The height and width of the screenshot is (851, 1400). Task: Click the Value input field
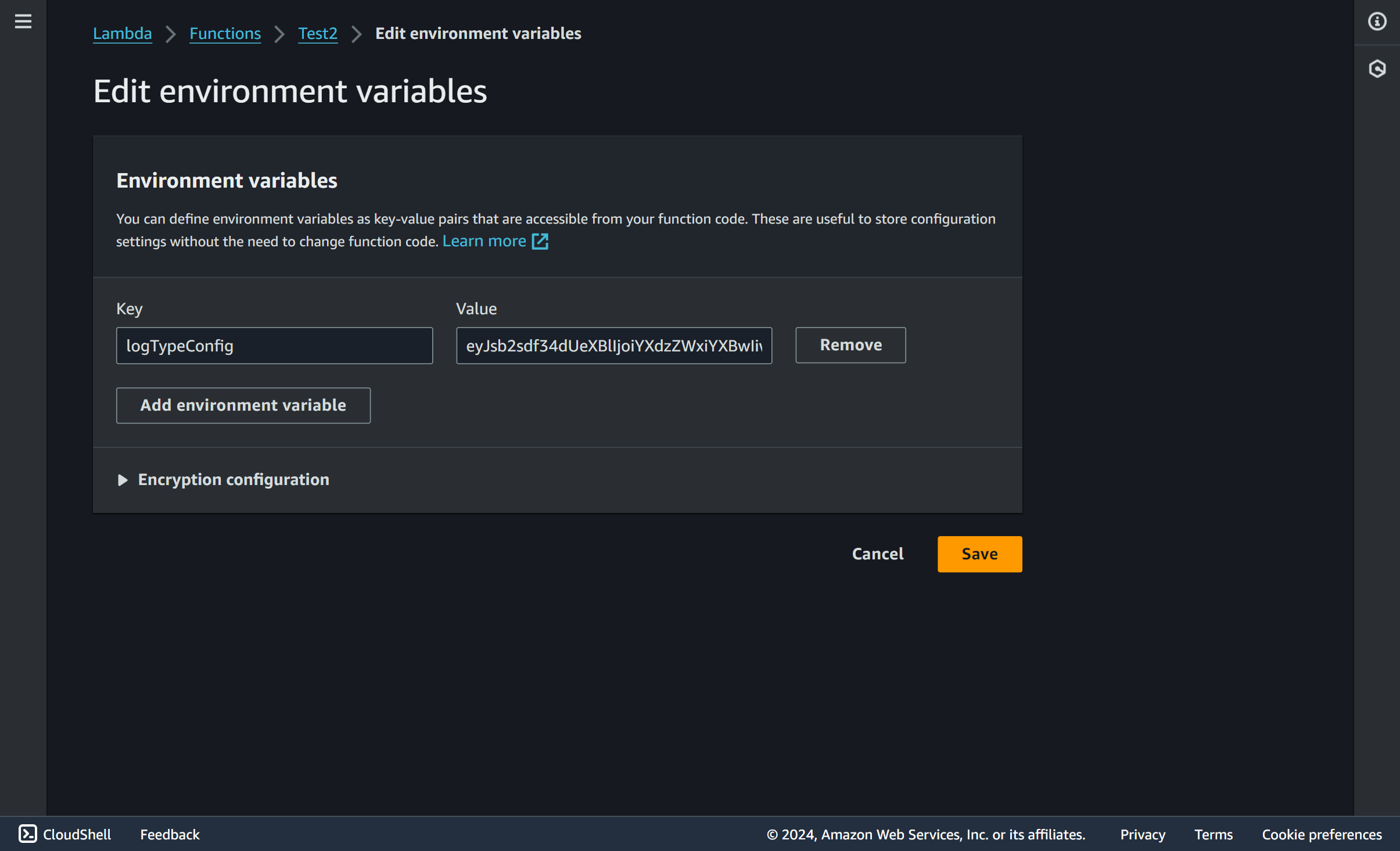pos(613,346)
